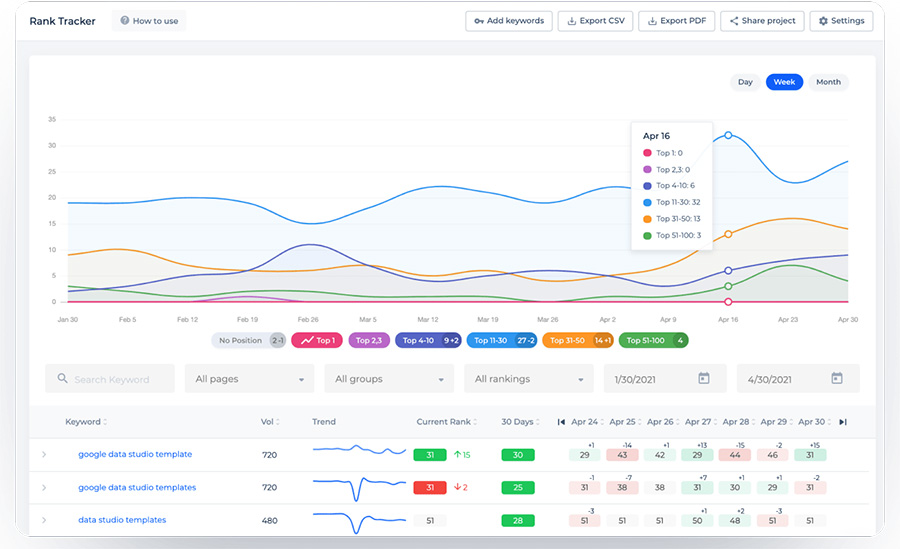Expand the google data studio template row

tap(44, 455)
